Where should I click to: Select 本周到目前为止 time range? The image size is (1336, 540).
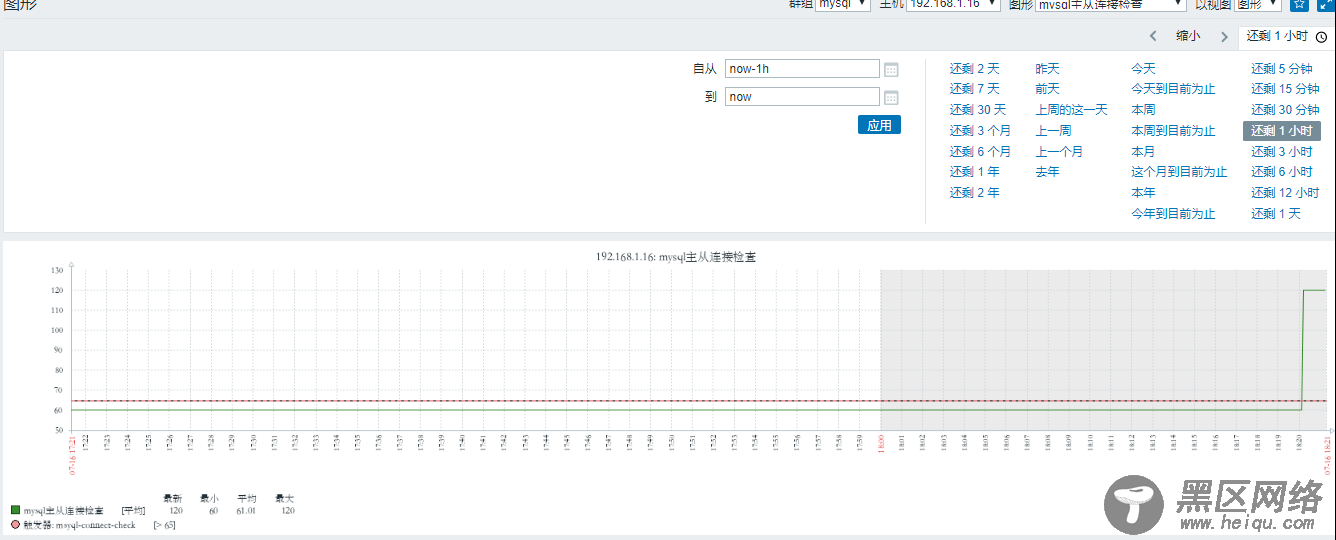1173,131
